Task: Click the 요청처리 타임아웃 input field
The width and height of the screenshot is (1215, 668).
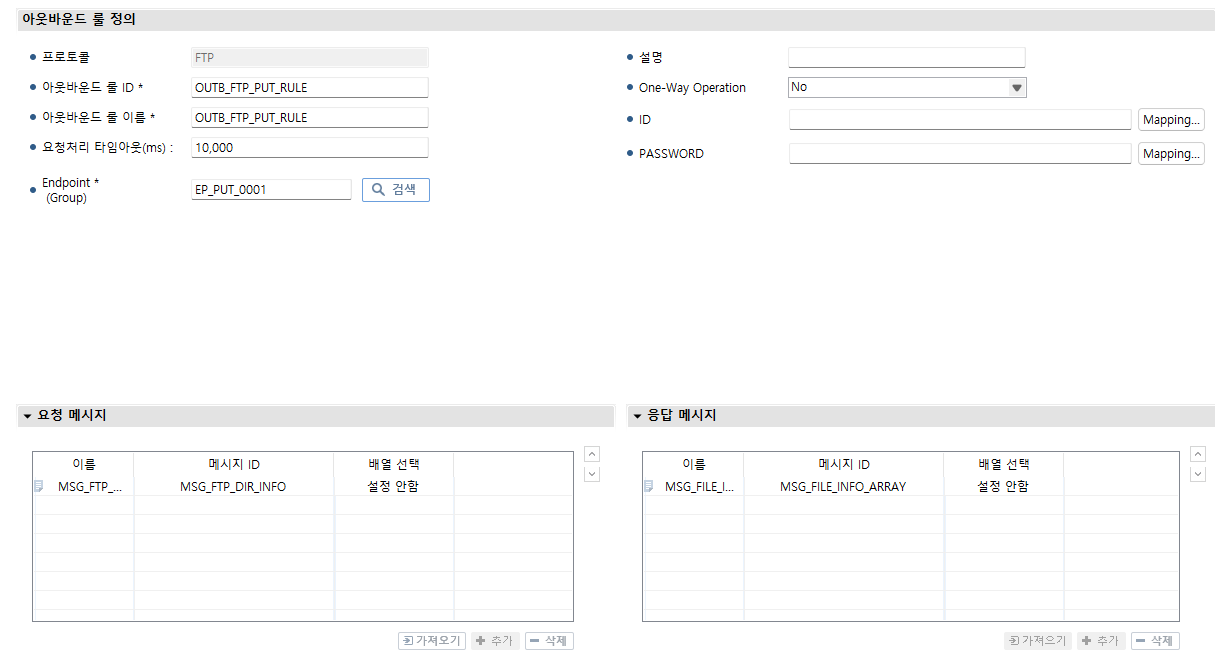Action: [309, 147]
